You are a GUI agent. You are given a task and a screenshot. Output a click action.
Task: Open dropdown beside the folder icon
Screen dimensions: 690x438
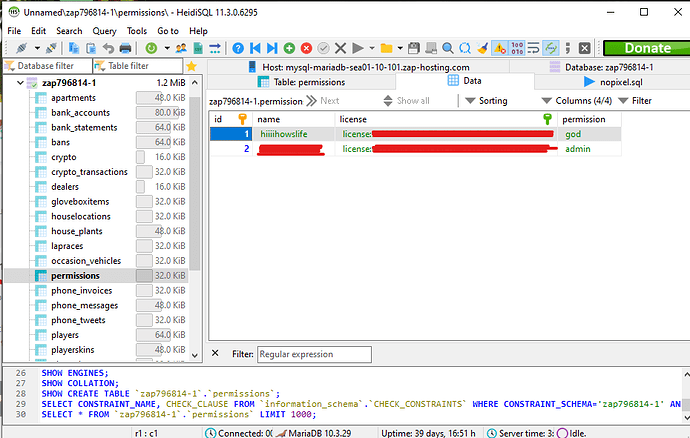point(400,48)
